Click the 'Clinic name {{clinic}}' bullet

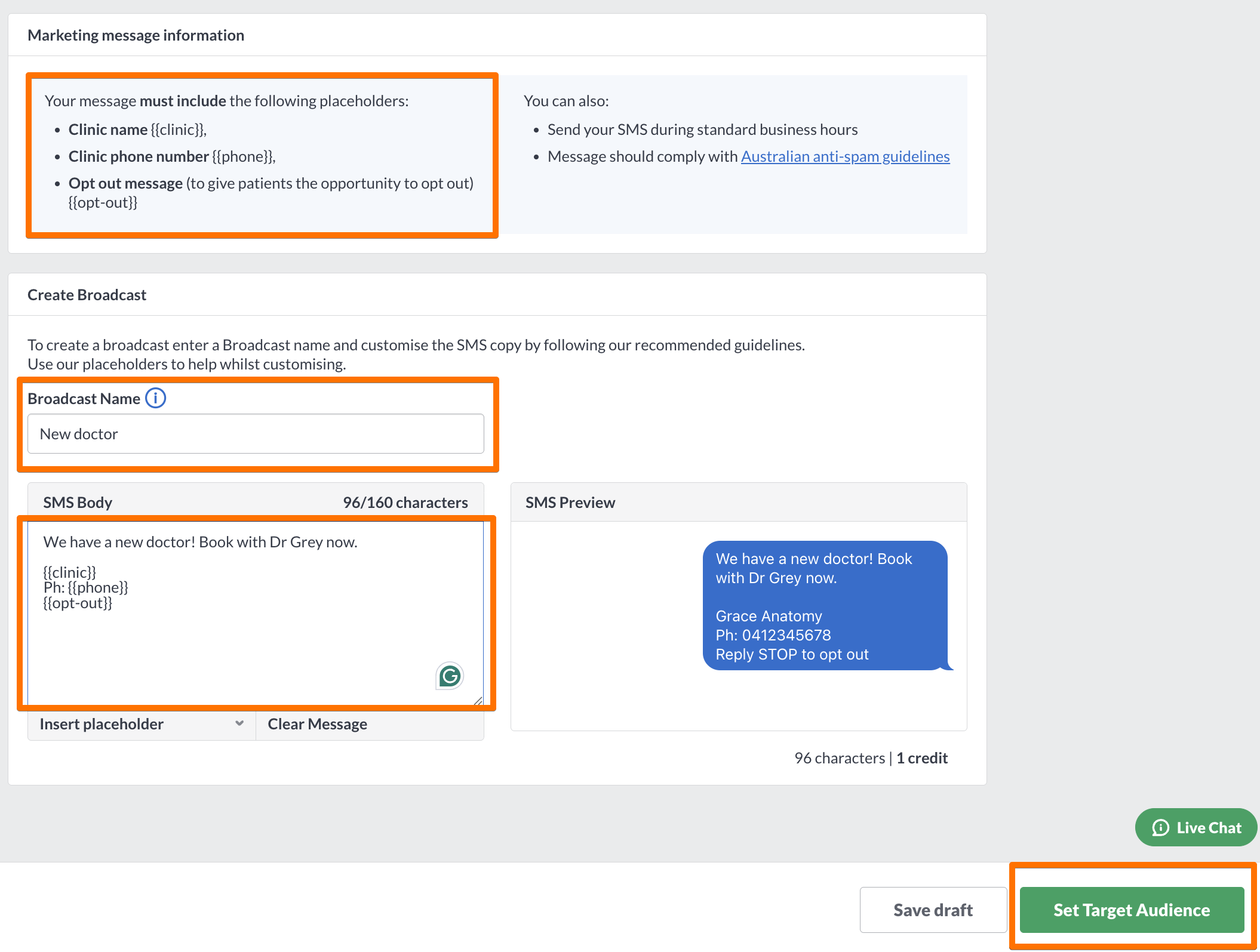tap(137, 130)
